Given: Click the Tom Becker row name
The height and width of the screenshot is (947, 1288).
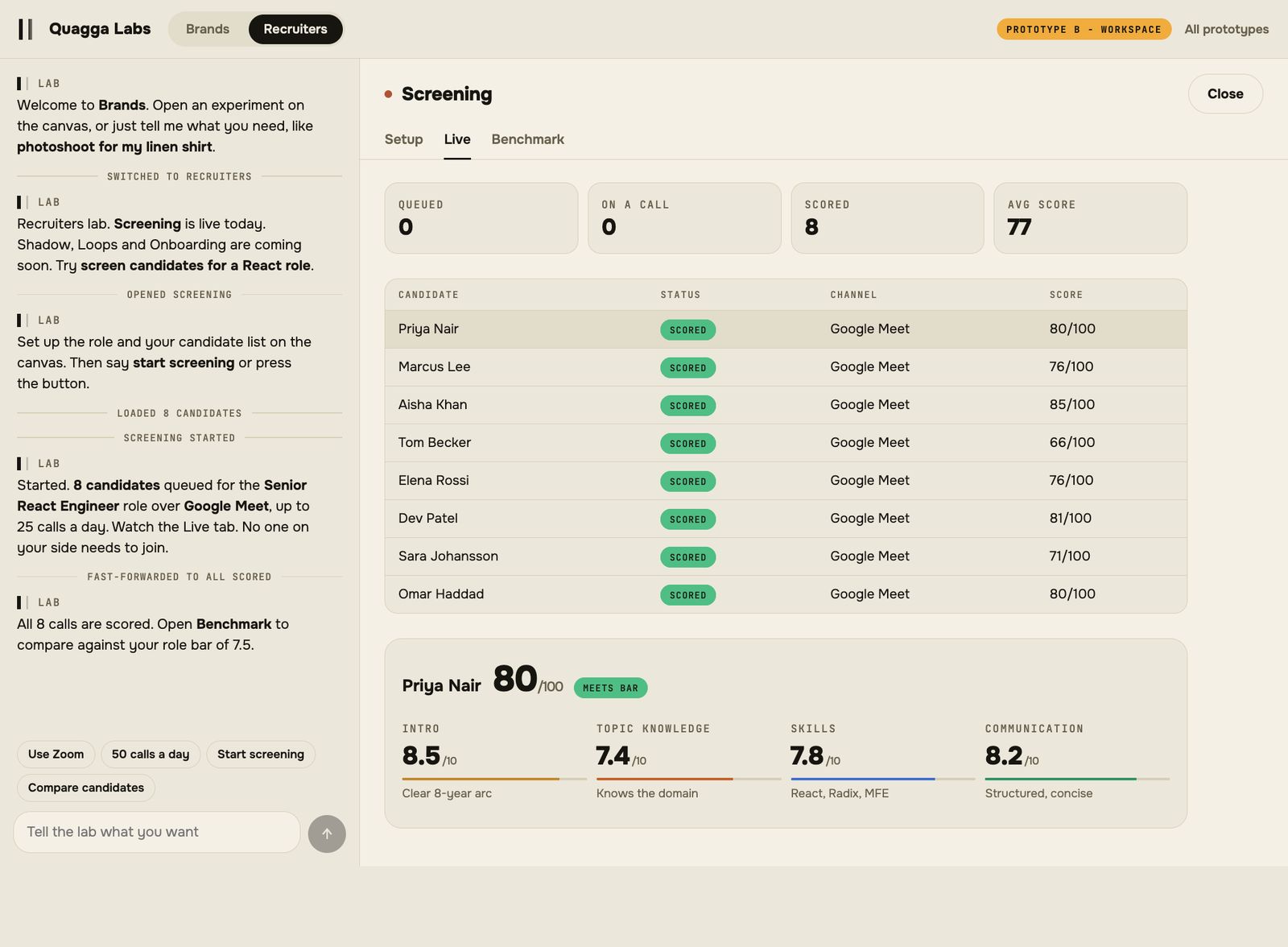Looking at the screenshot, I should pyautogui.click(x=435, y=442).
